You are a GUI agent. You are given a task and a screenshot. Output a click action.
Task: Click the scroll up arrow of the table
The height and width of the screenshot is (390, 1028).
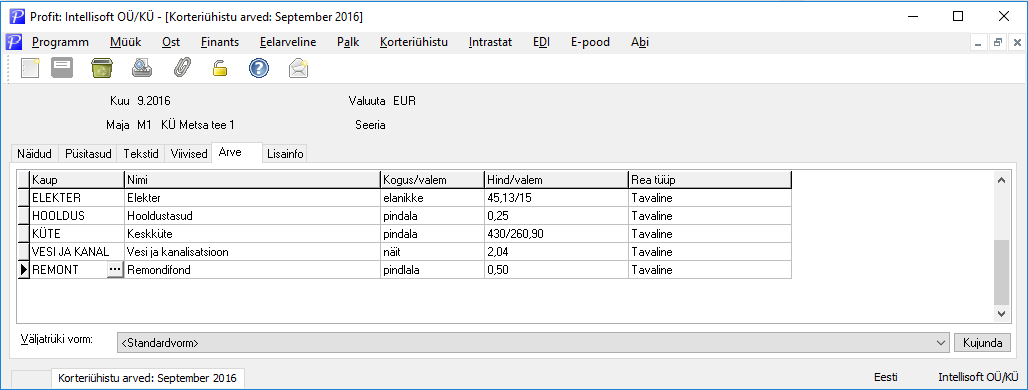pyautogui.click(x=1000, y=179)
